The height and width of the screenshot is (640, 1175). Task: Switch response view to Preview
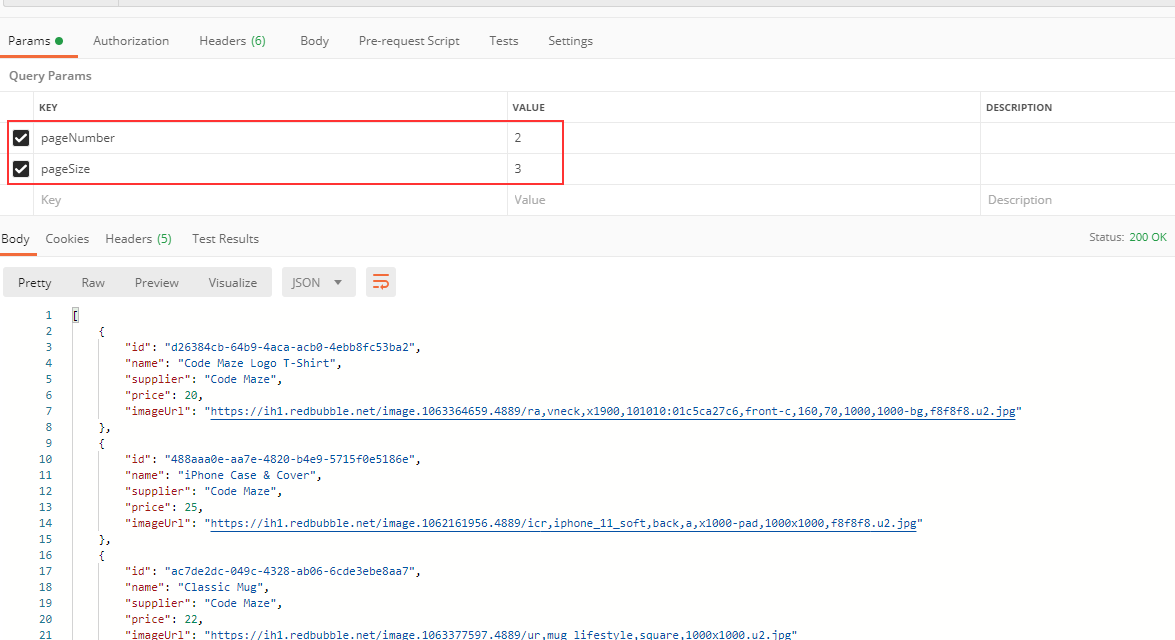(157, 283)
